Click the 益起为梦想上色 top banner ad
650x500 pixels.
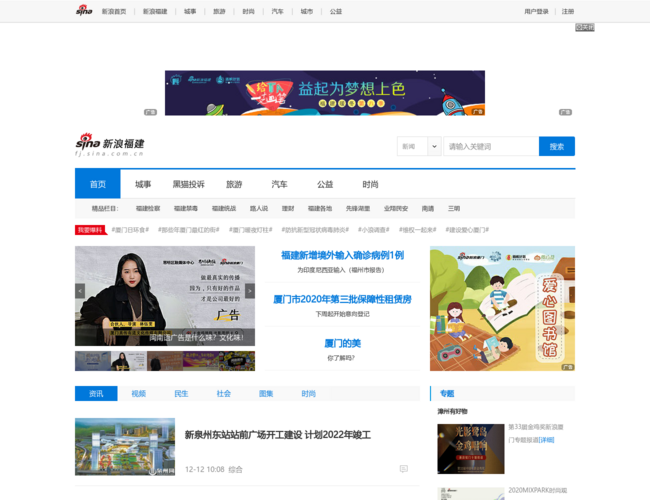click(324, 92)
